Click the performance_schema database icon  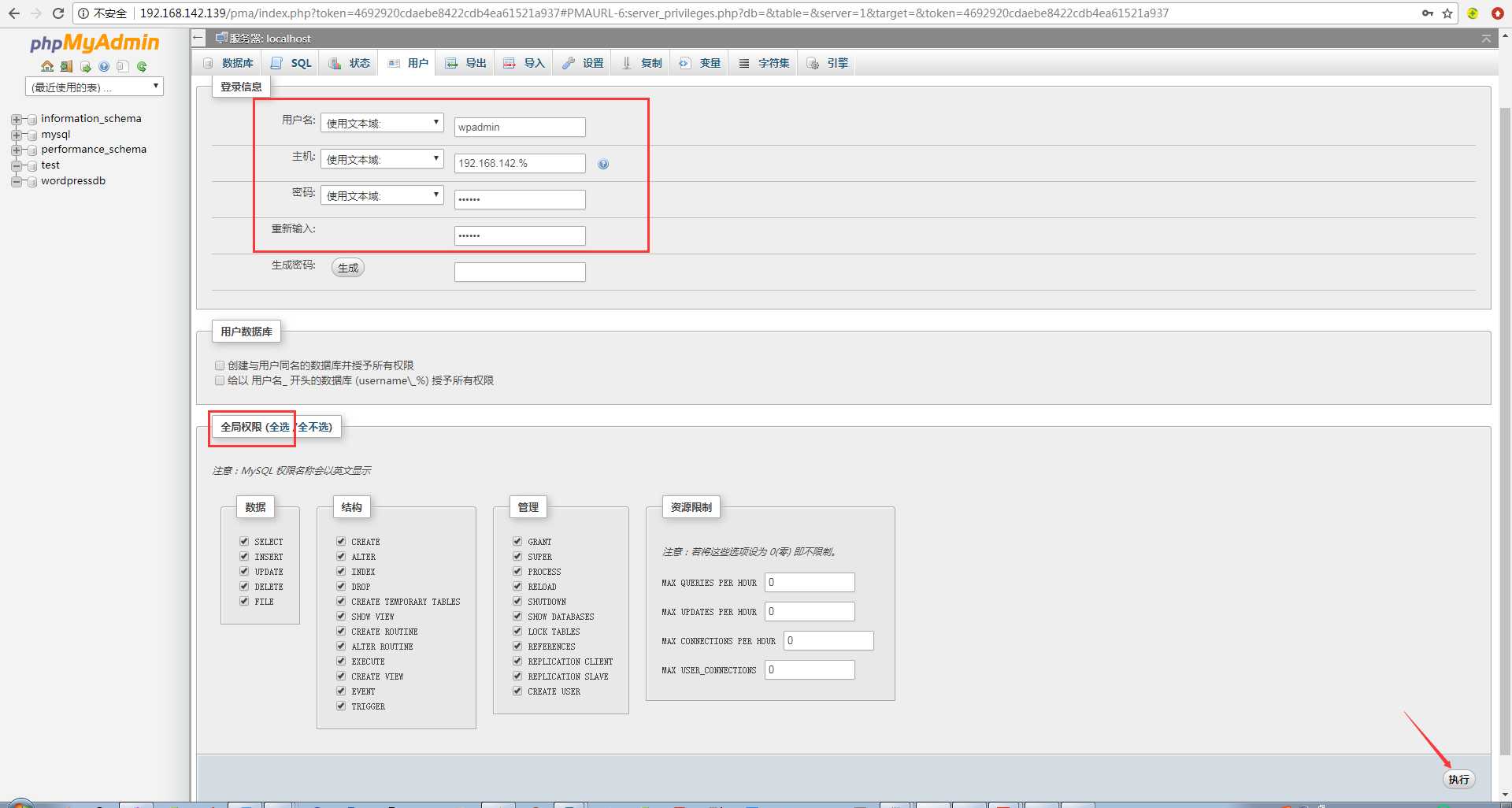(x=32, y=150)
